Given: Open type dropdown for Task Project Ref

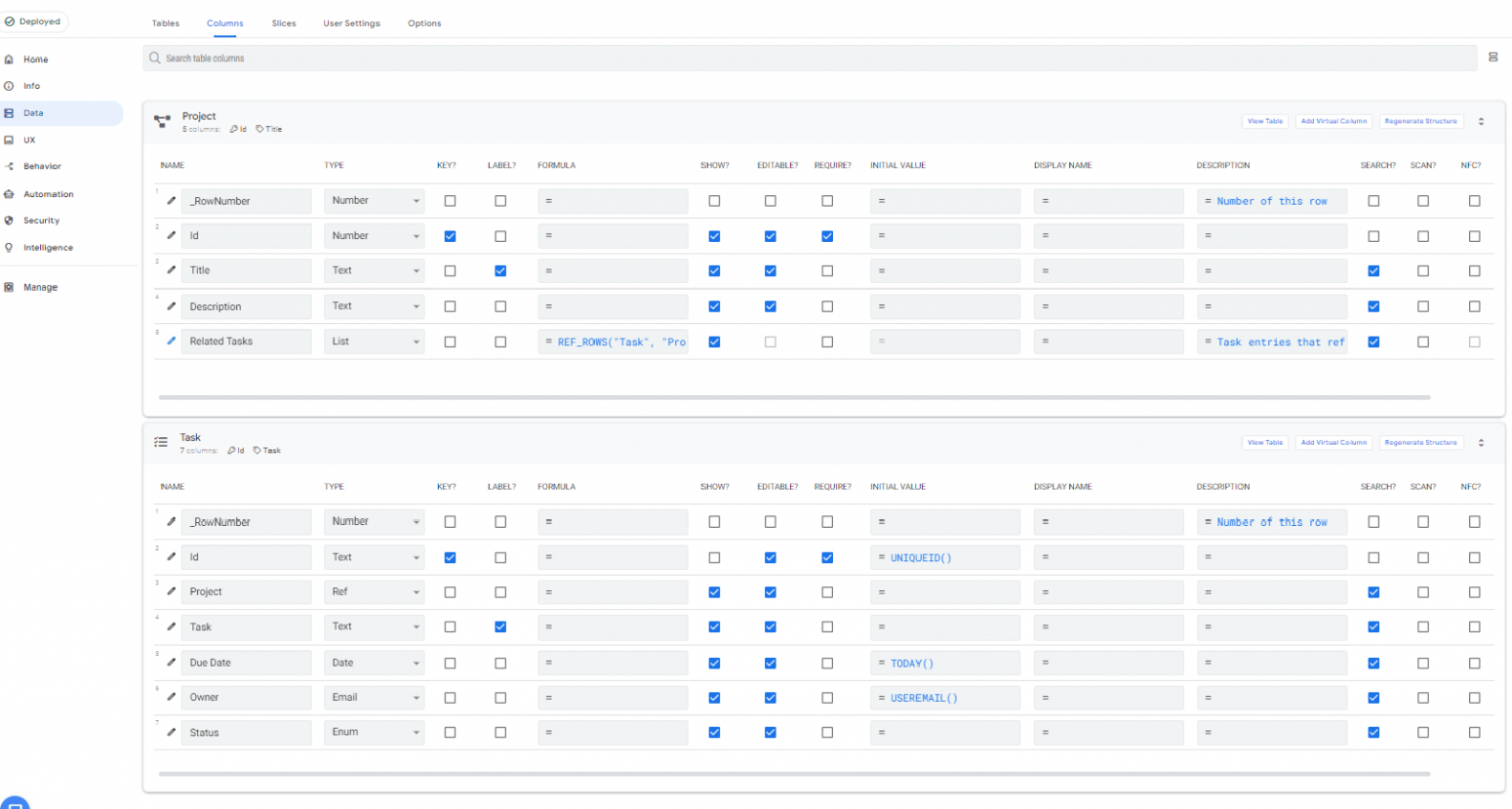Looking at the screenshot, I should tap(375, 592).
